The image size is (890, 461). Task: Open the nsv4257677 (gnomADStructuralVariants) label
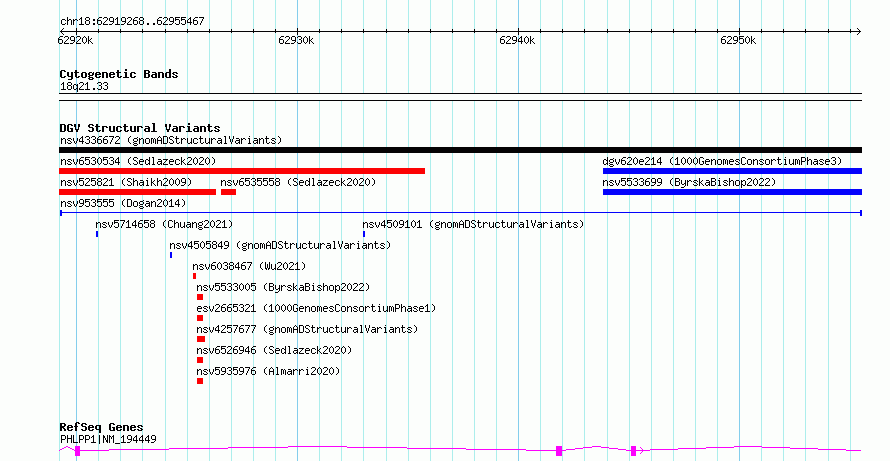click(x=307, y=329)
